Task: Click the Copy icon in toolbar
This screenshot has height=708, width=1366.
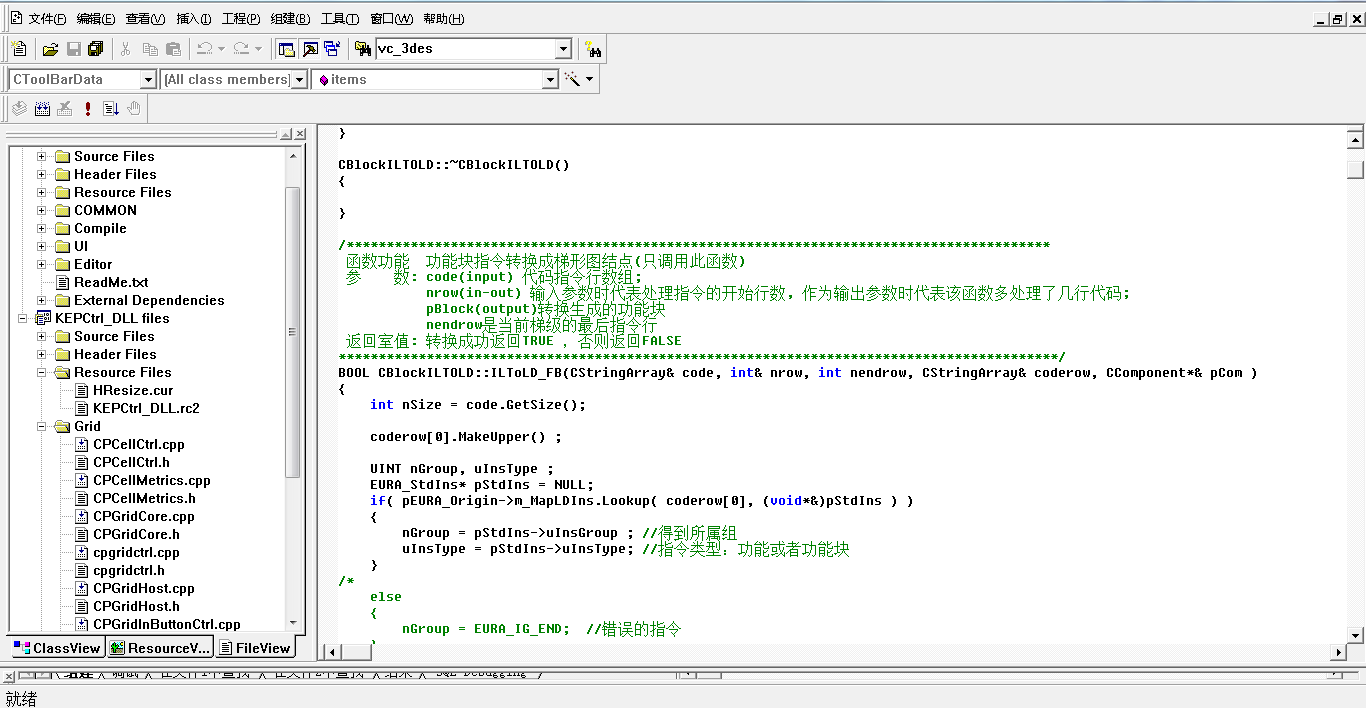Action: coord(150,48)
